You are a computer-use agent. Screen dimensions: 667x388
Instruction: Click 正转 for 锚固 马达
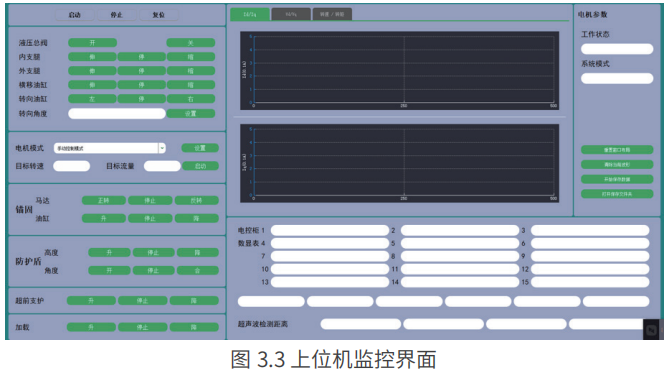[x=104, y=200]
